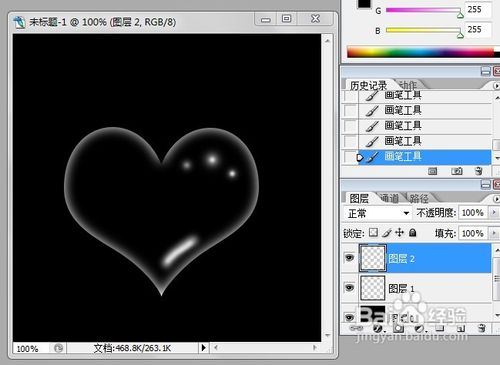This screenshot has width=500, height=365.
Task: Click the 不透明度 100% field
Action: [473, 213]
